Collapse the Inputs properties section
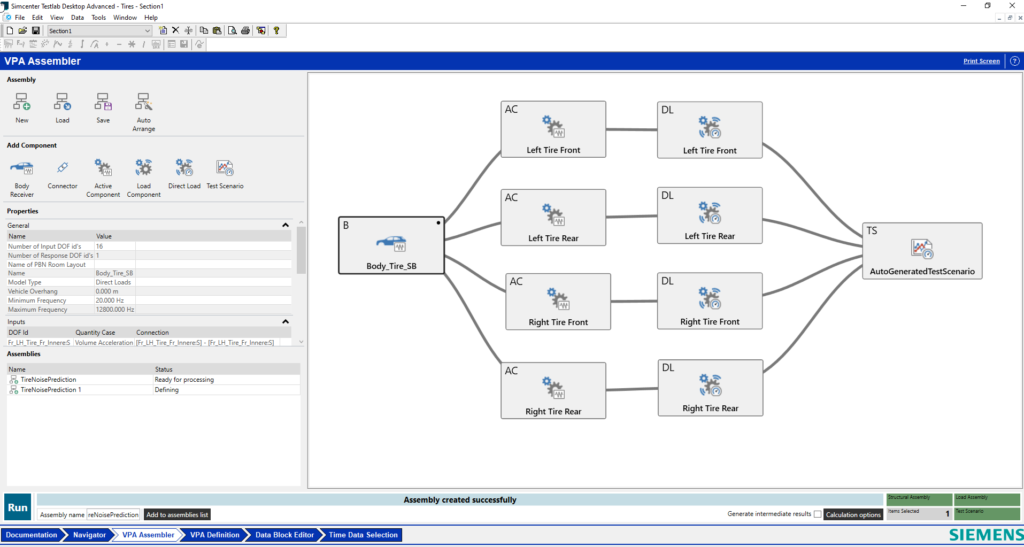1024x547 pixels. point(285,322)
